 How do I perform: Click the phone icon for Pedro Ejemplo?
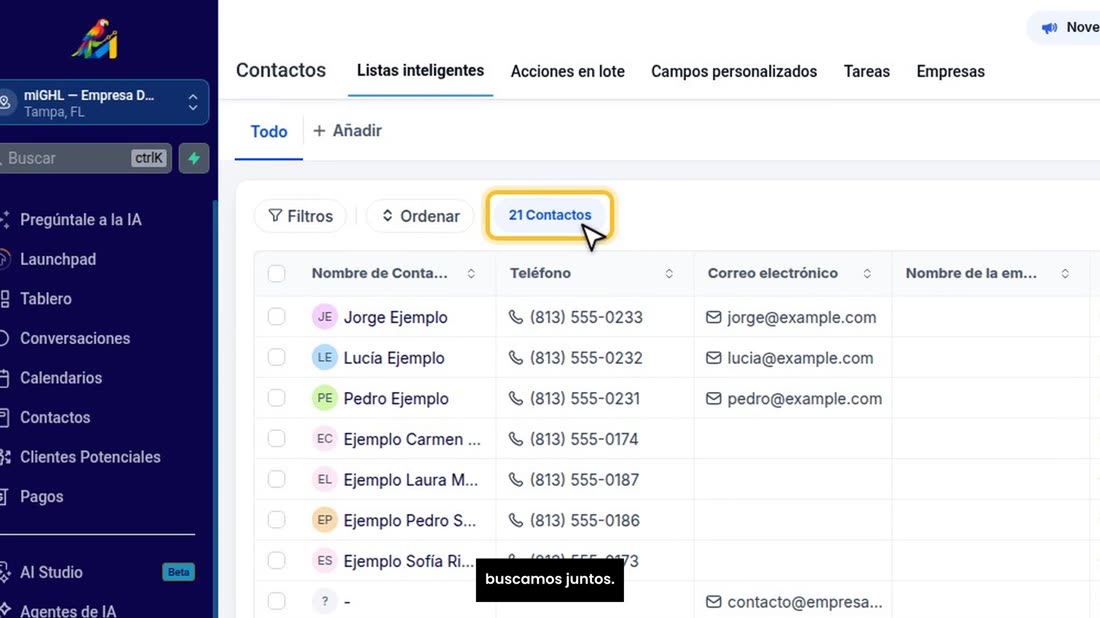click(516, 398)
